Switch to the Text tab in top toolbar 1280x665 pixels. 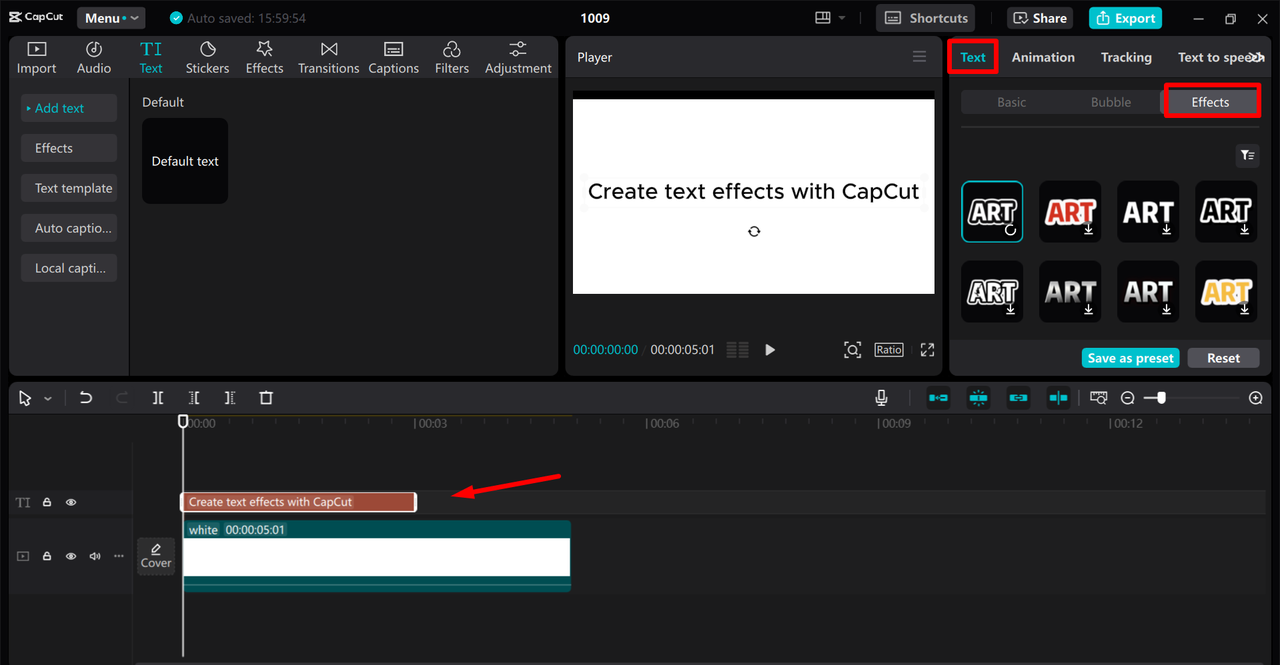pyautogui.click(x=151, y=58)
